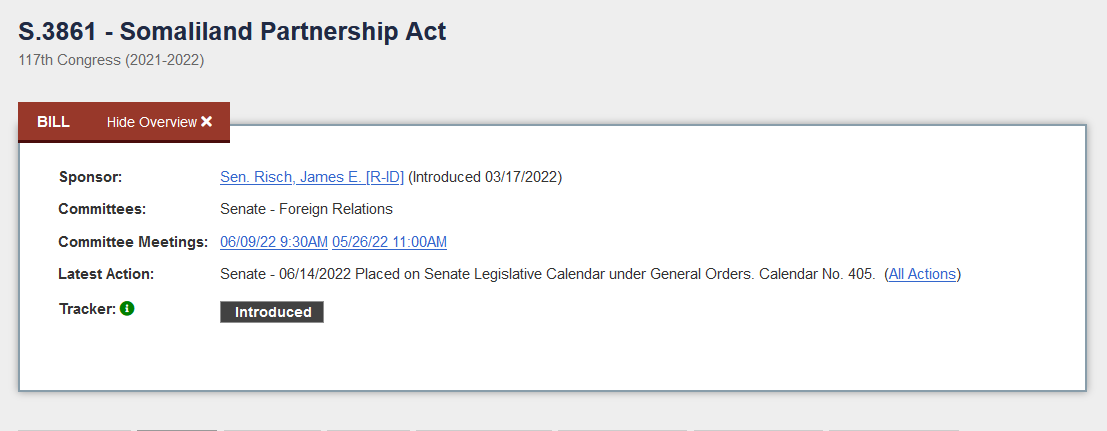Viewport: 1107px width, 431px height.
Task: Click the Sponsor label
Action: (x=90, y=177)
